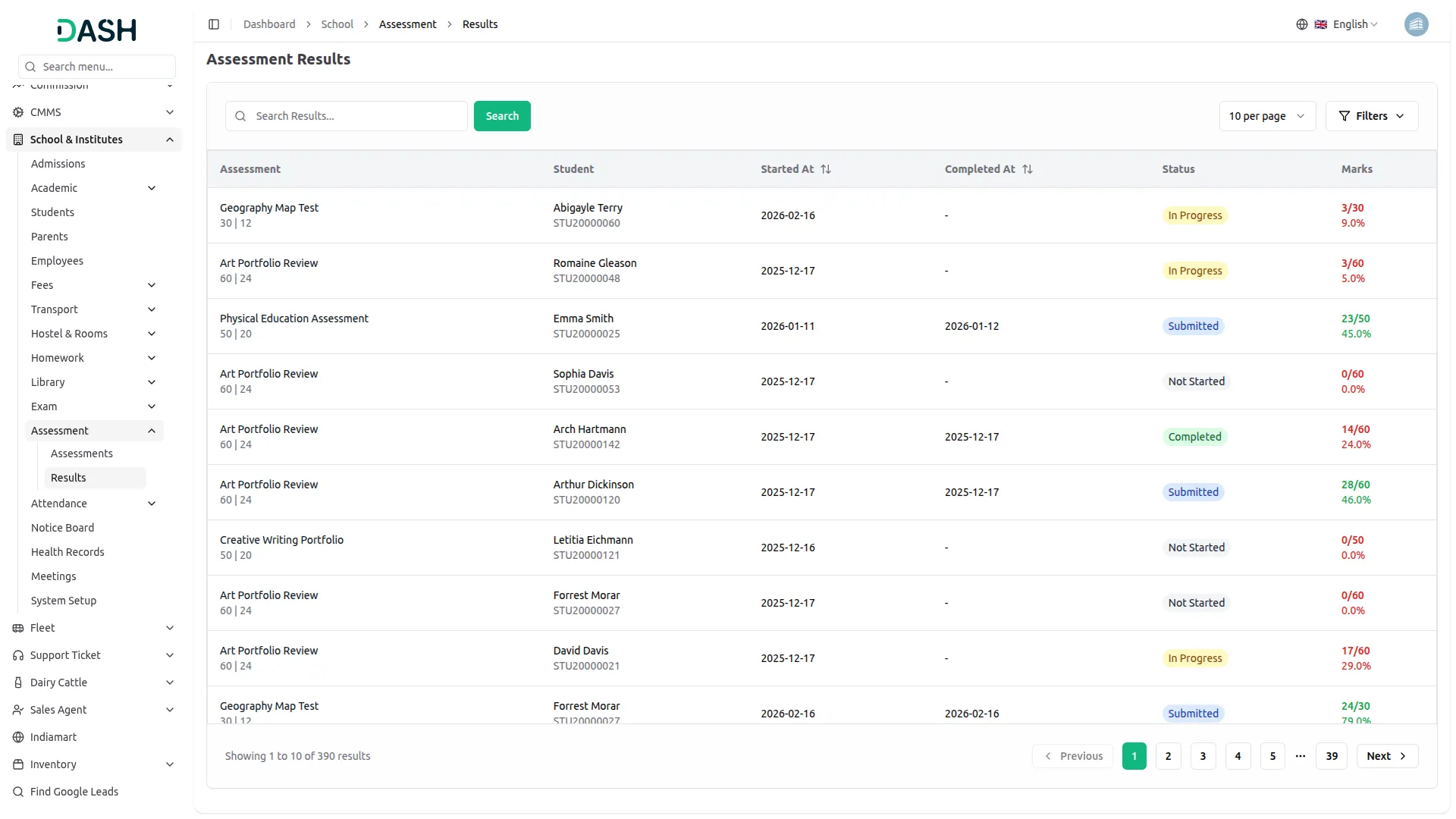Click the CMMS gear icon

pos(18,112)
